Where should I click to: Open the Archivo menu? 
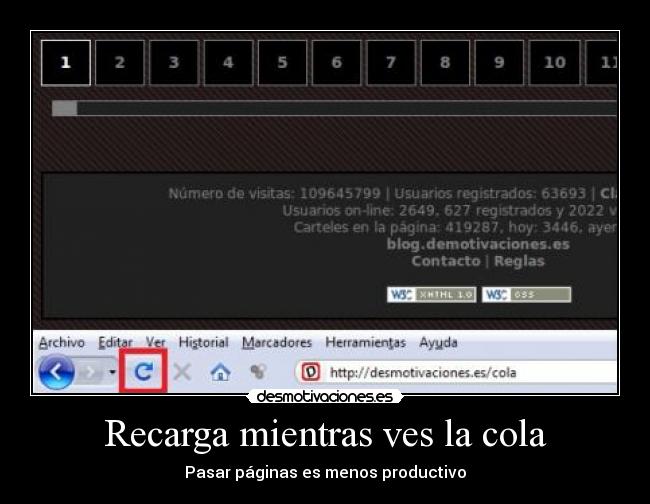(62, 343)
